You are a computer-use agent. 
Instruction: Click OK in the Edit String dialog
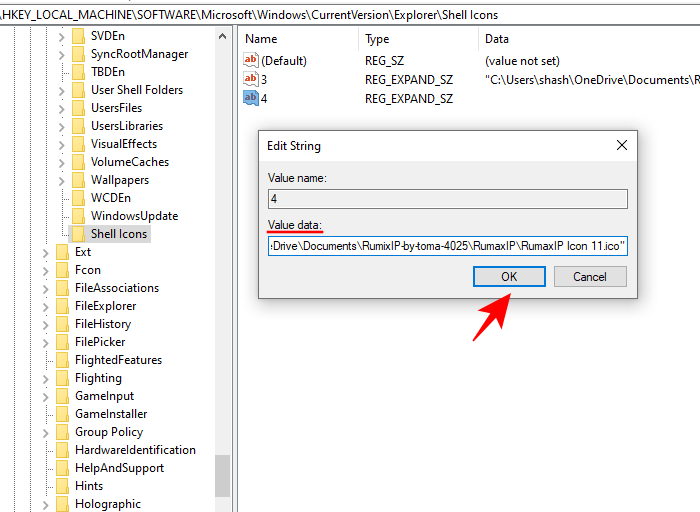pyautogui.click(x=509, y=277)
